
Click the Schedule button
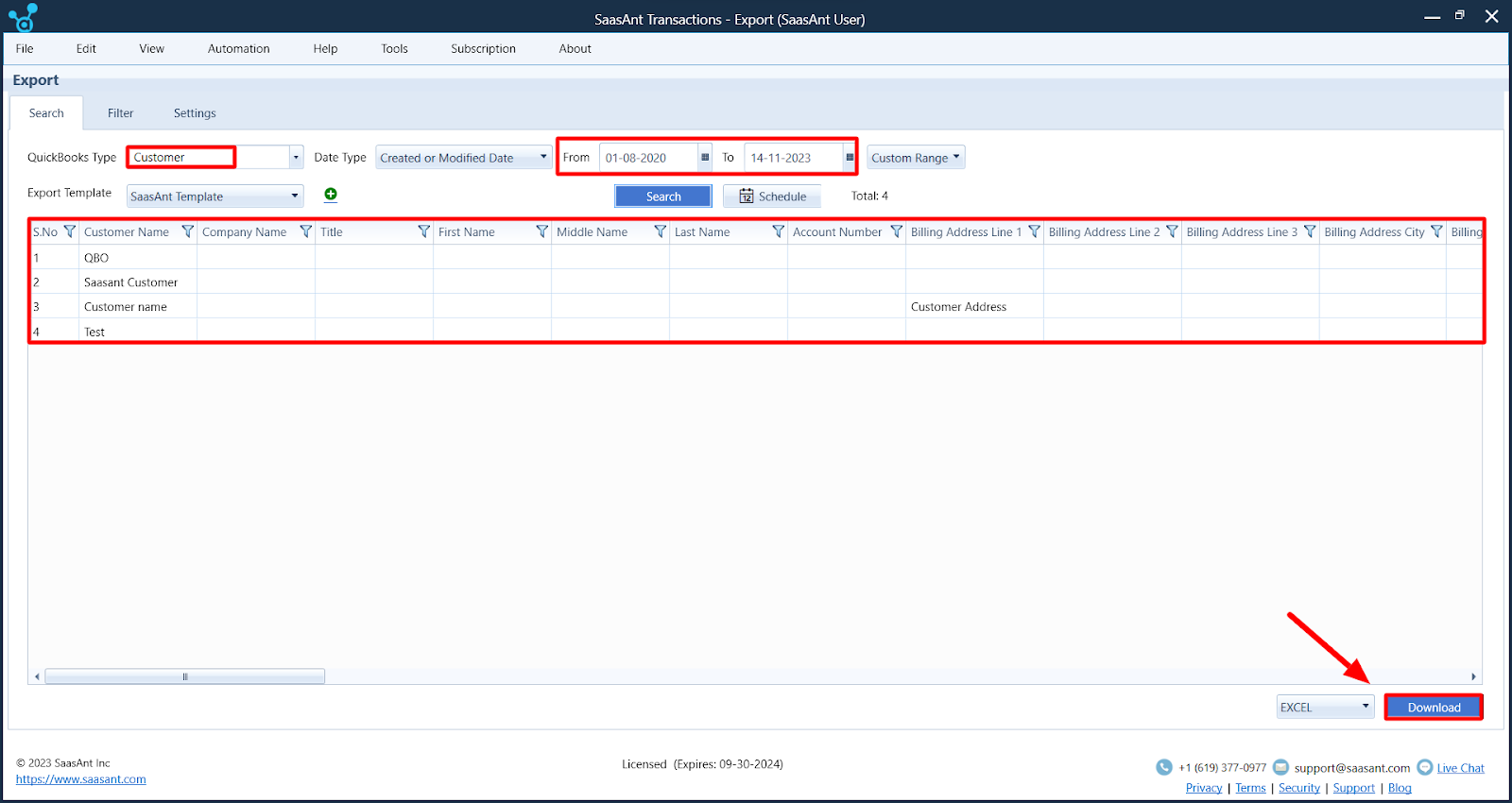click(x=772, y=196)
